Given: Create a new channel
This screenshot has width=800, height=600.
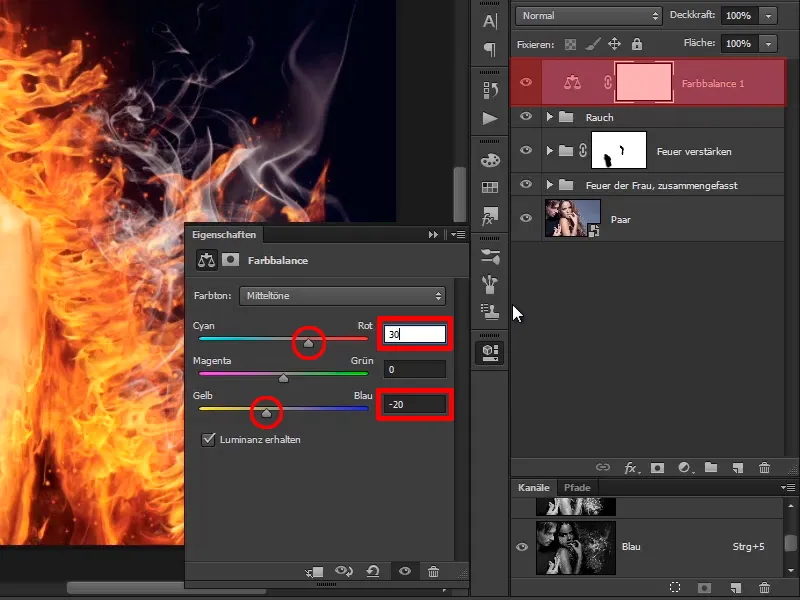Looking at the screenshot, I should click(x=735, y=588).
